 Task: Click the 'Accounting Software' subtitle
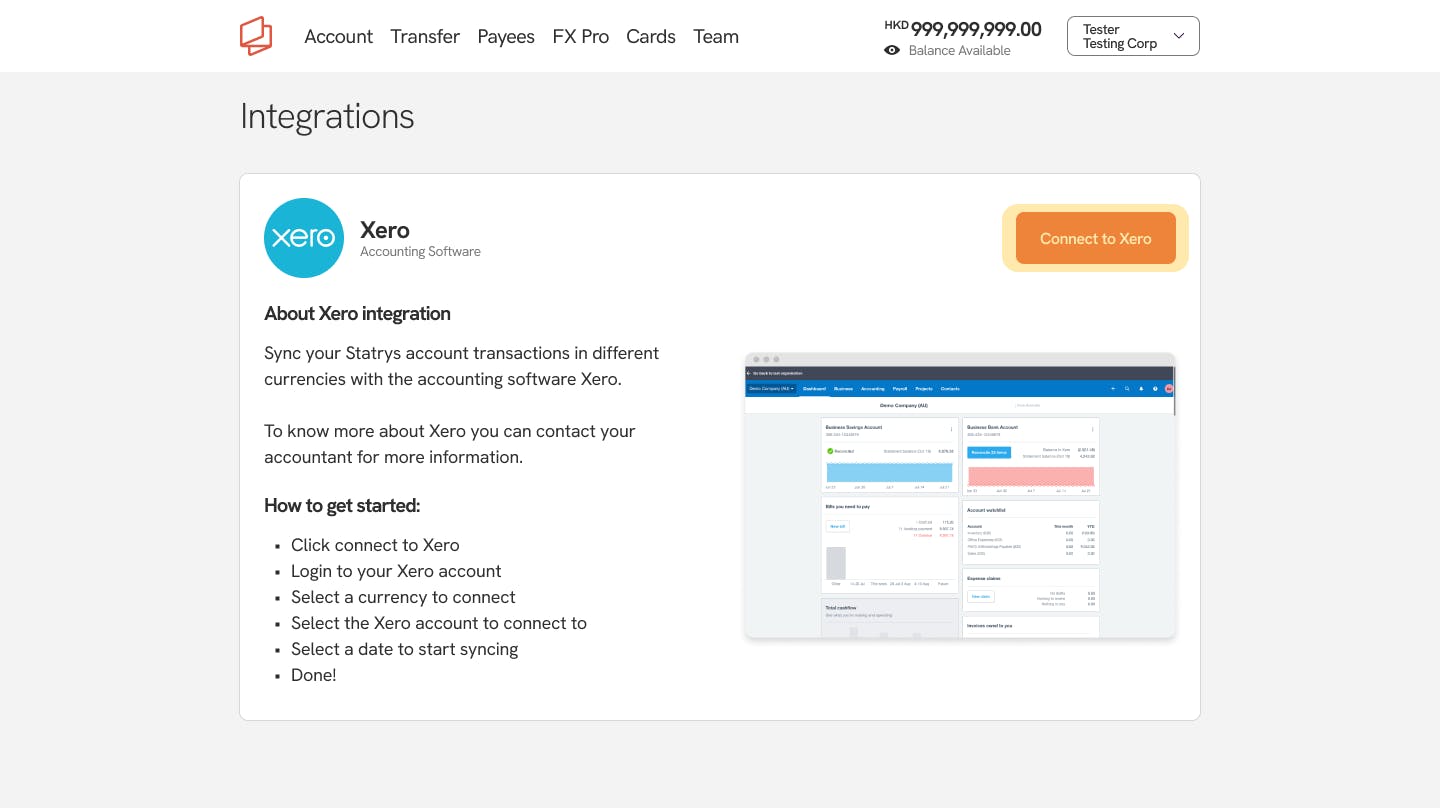(x=420, y=252)
